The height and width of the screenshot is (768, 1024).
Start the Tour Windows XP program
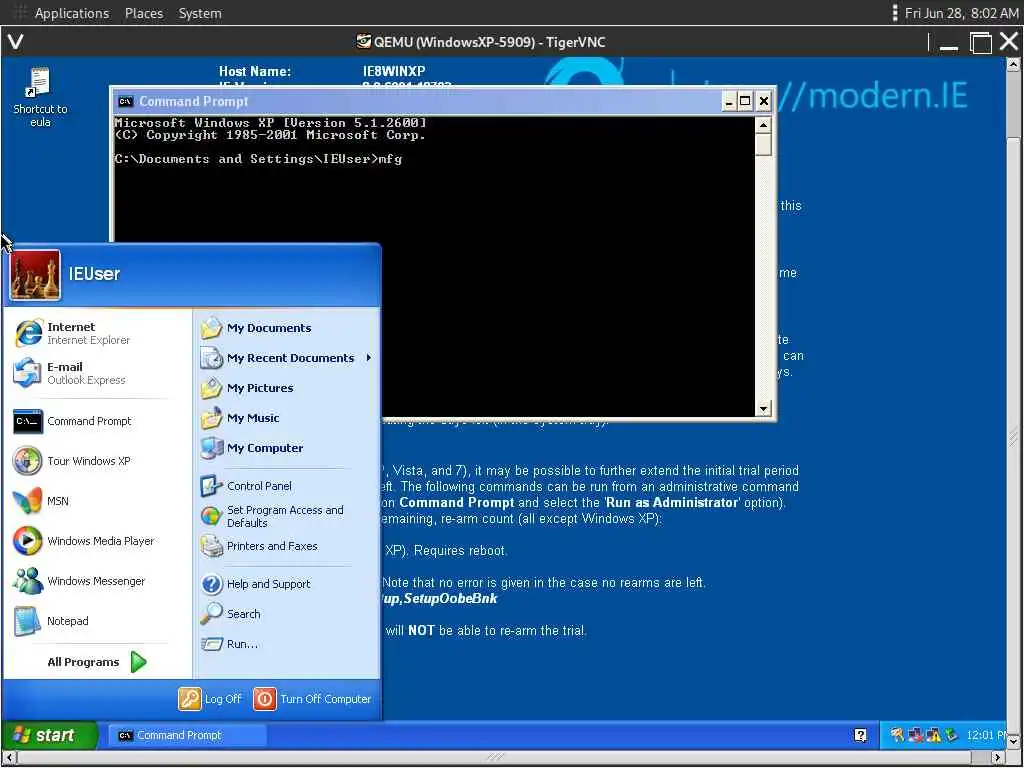(x=71, y=461)
